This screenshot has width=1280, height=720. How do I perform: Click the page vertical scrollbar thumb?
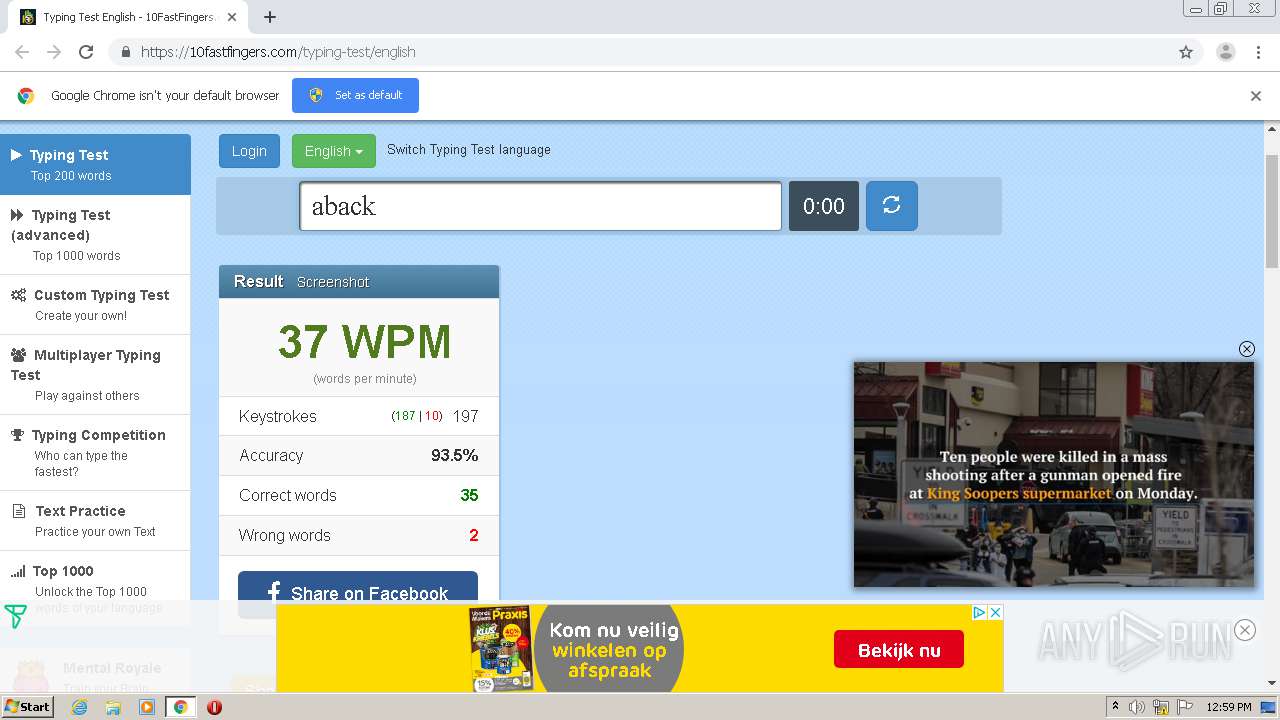[1272, 211]
